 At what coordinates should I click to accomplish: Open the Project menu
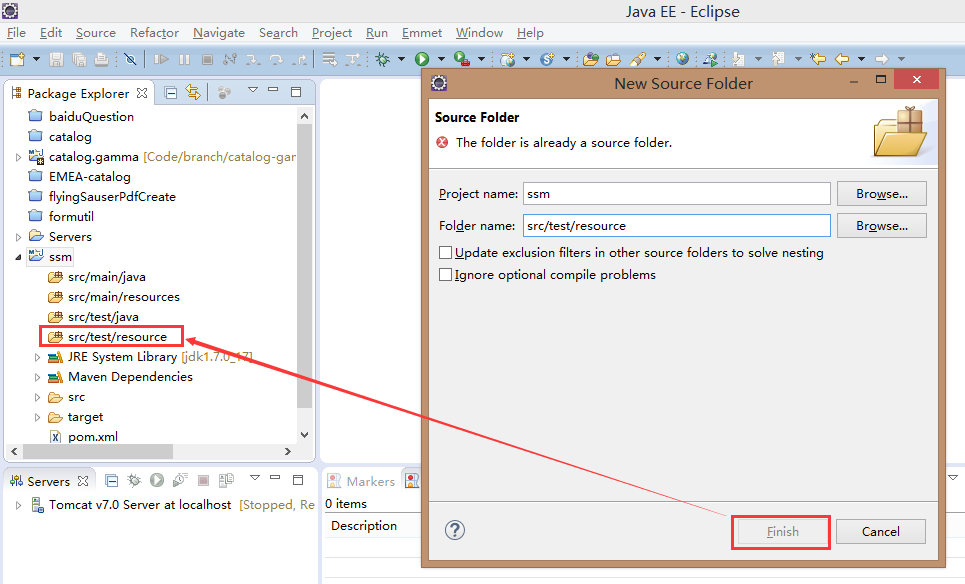[332, 33]
